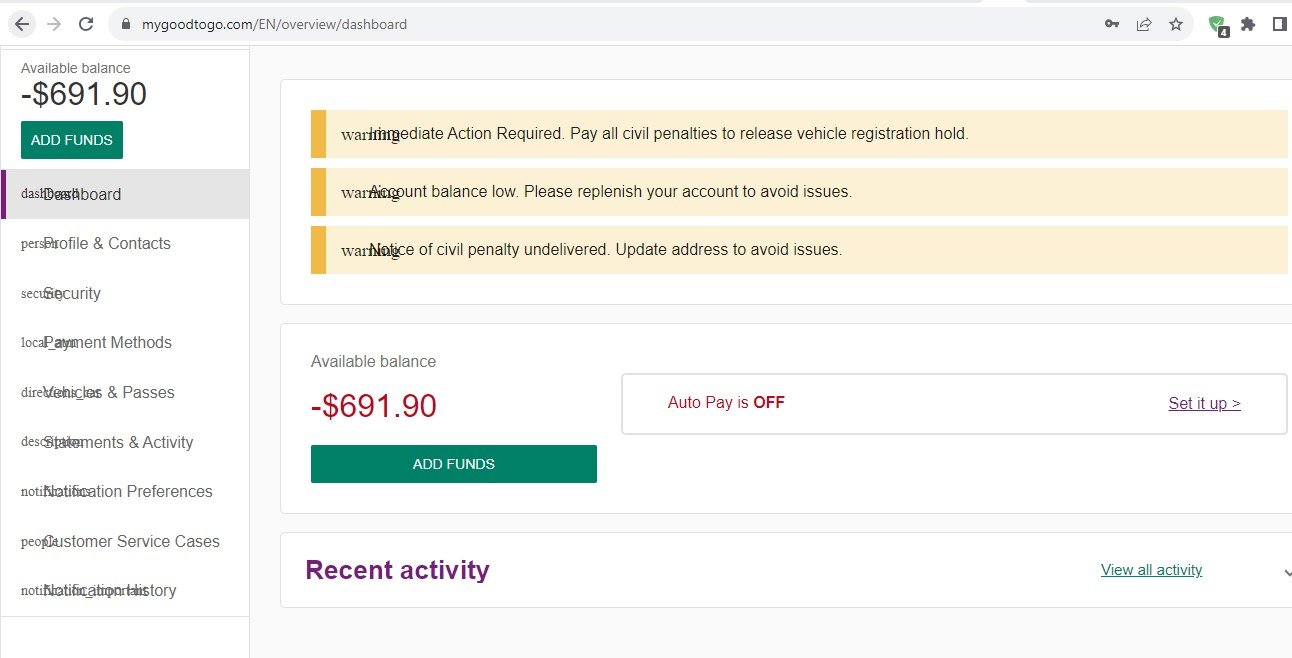Expand the Recent activity chevron
Screen dimensions: 1292x658
pos(1288,570)
